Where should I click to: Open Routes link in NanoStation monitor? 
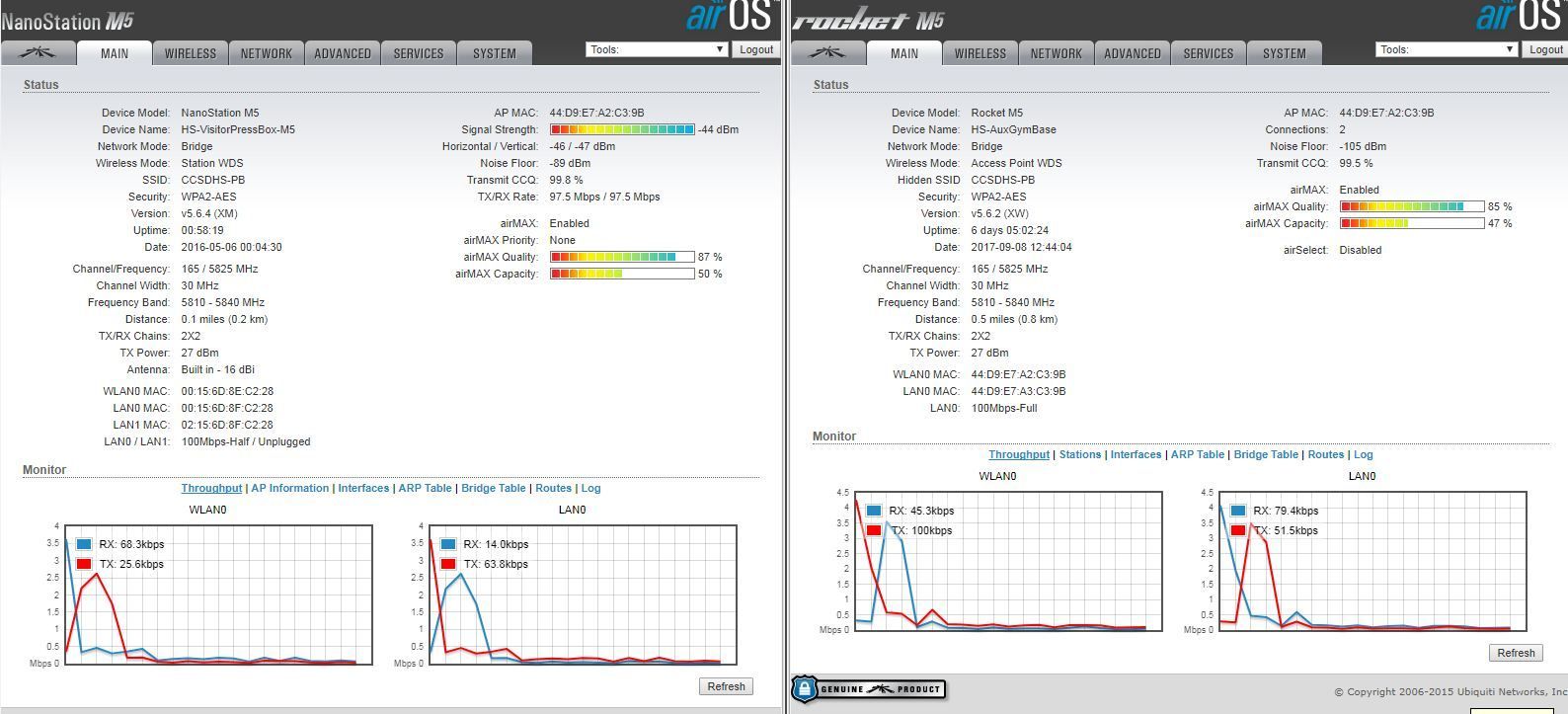554,488
